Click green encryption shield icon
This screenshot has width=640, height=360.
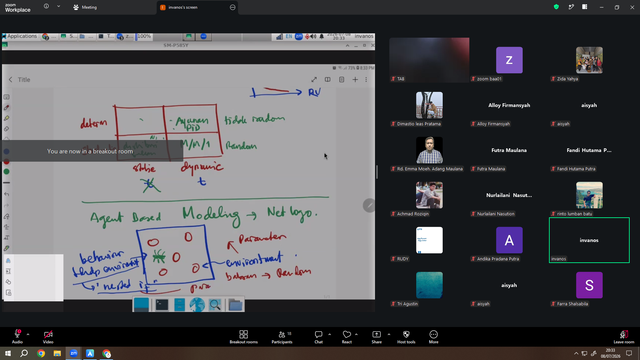click(556, 7)
